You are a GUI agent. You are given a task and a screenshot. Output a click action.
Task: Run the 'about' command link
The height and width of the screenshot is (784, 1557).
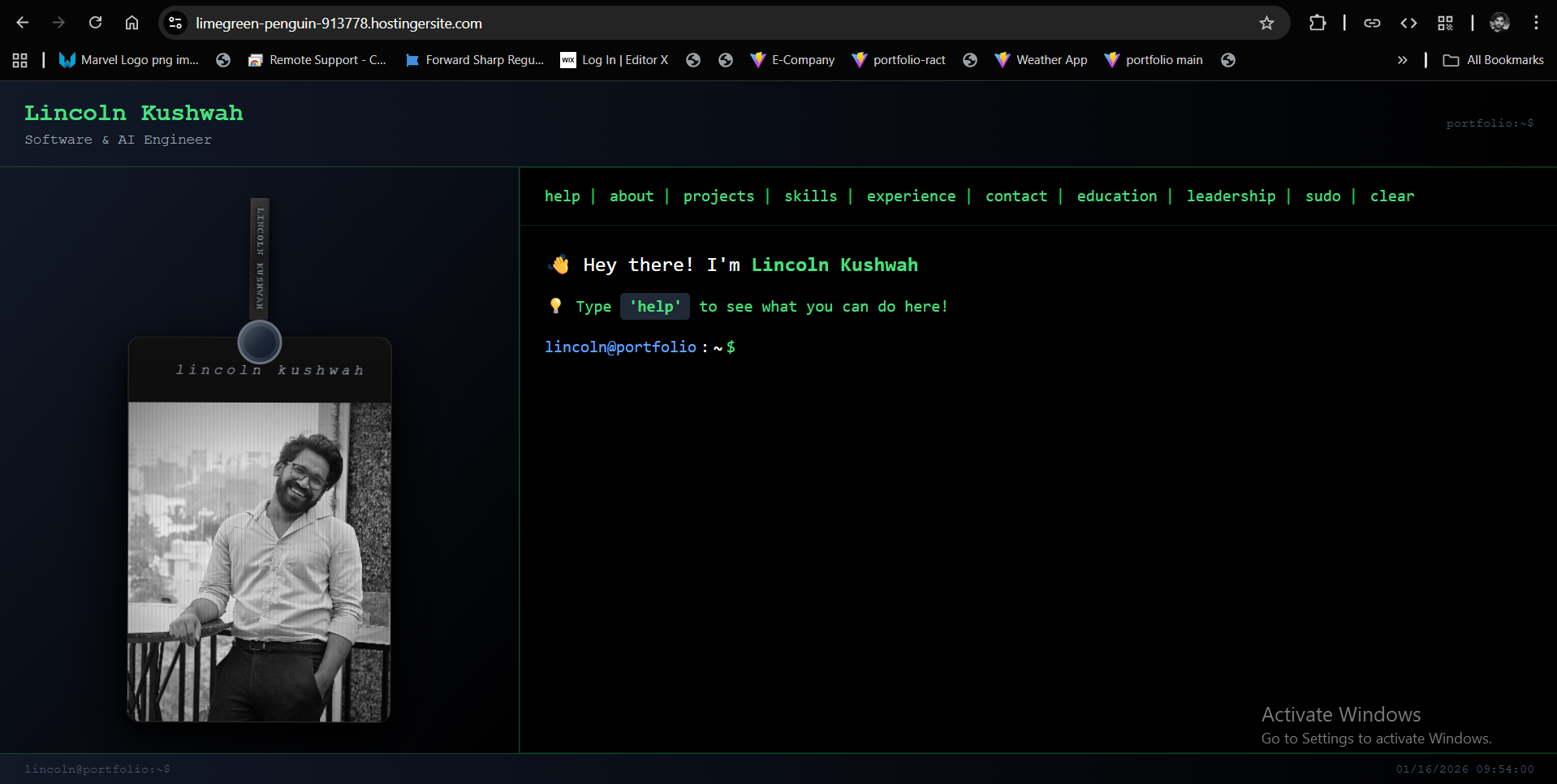[x=632, y=196]
